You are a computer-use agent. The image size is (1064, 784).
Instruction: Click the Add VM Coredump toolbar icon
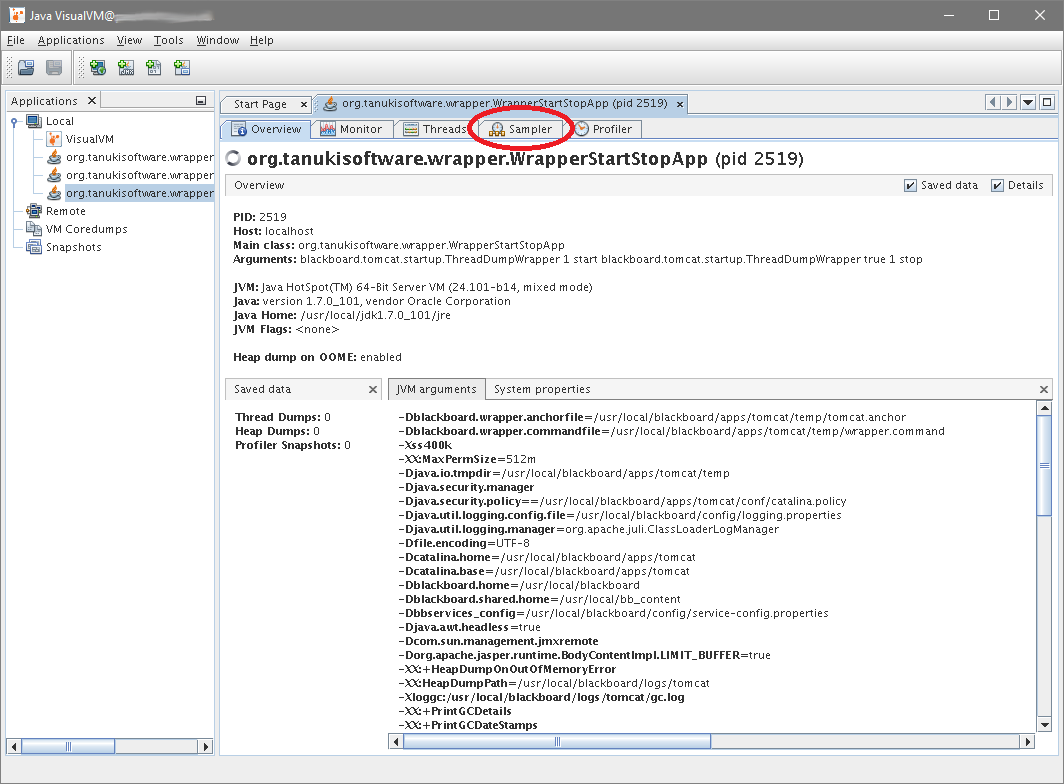coord(154,68)
